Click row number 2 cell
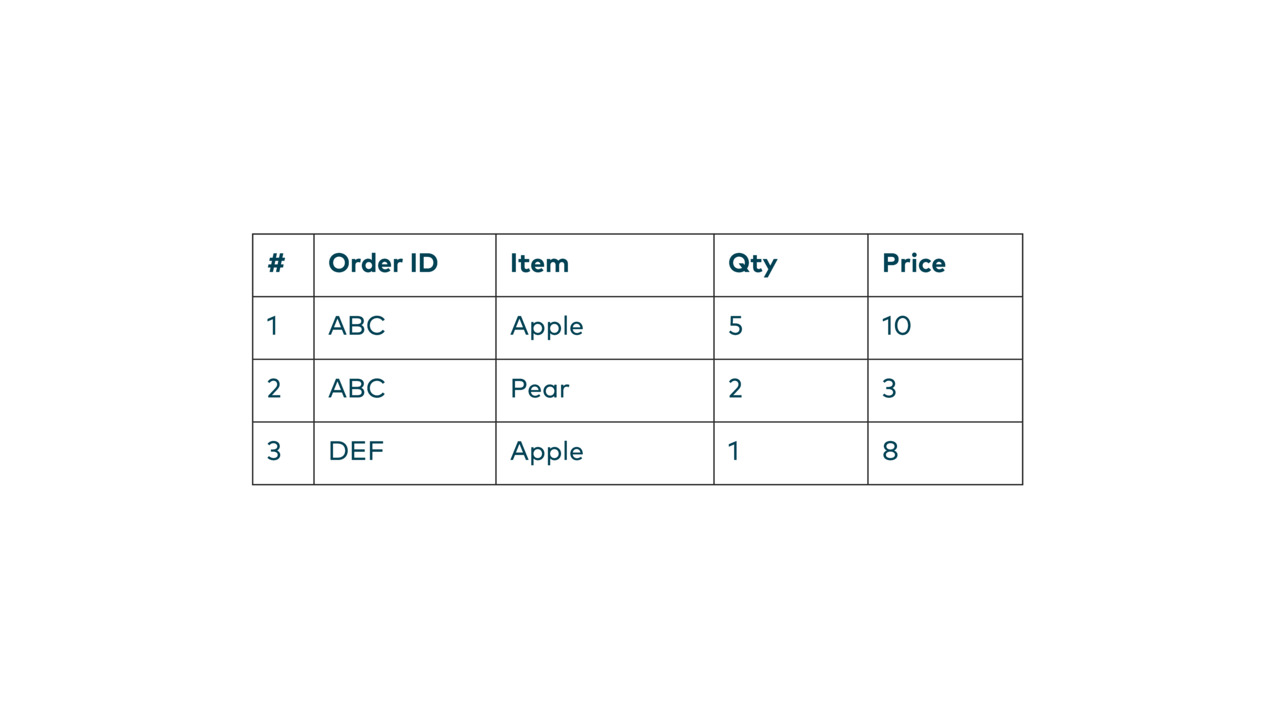The image size is (1280, 720). point(283,390)
